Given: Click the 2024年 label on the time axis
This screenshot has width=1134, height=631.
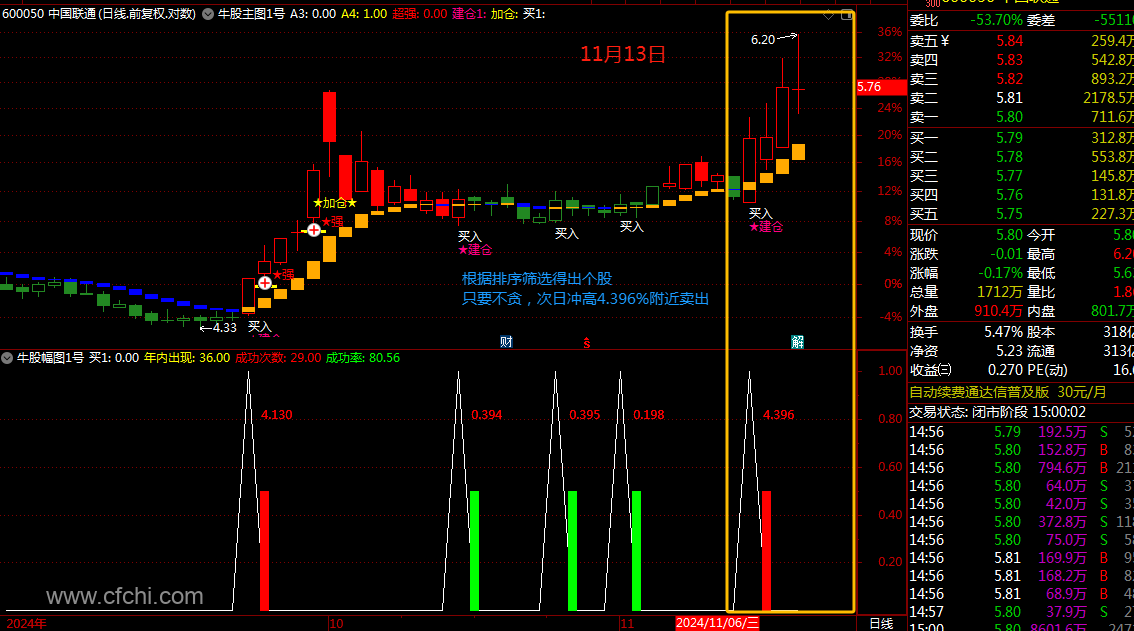Looking at the screenshot, I should click(27, 623).
